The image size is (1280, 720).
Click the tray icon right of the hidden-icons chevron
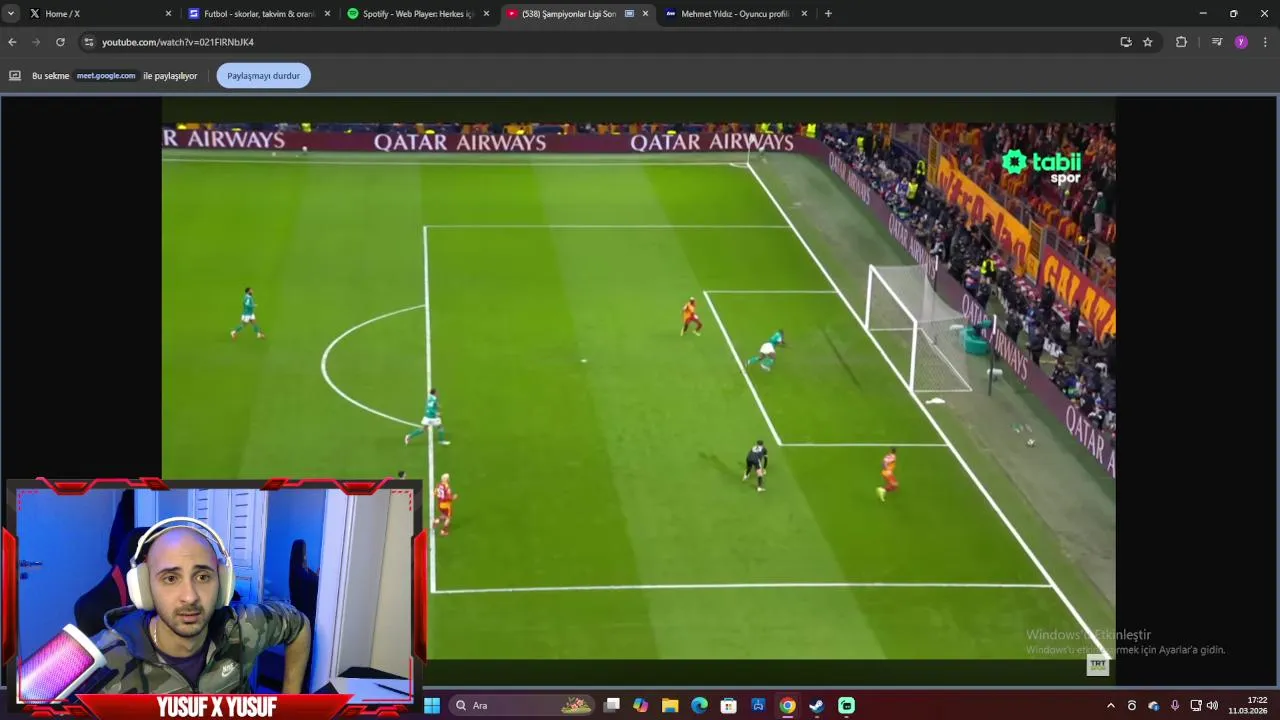click(x=1132, y=705)
